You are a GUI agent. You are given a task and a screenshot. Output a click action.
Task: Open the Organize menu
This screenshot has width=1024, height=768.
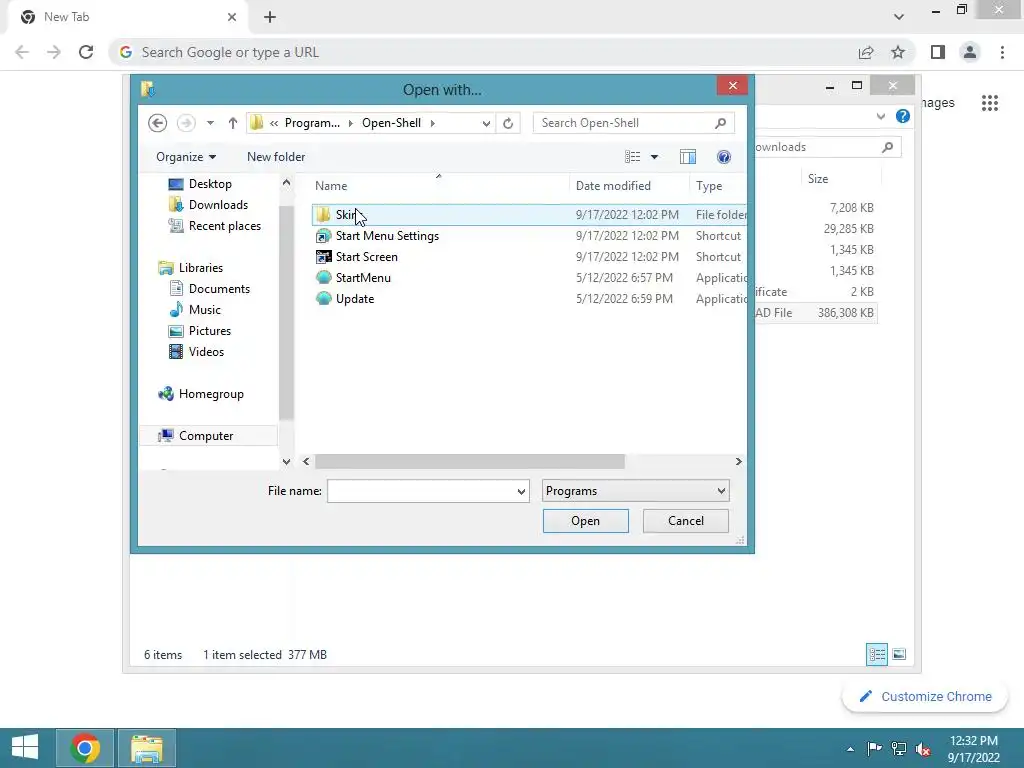185,157
